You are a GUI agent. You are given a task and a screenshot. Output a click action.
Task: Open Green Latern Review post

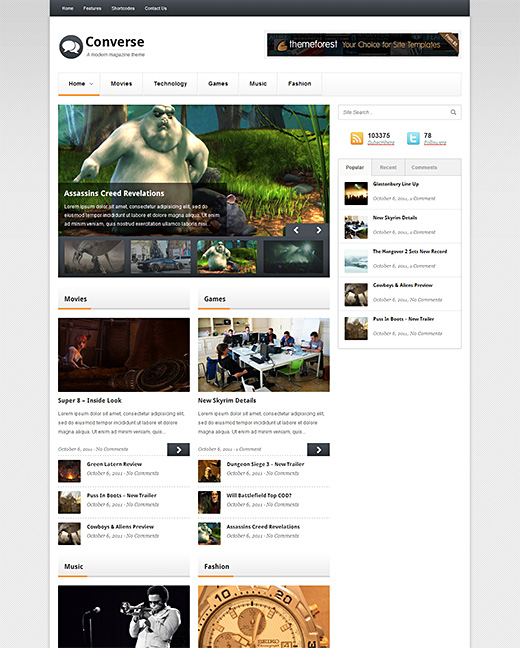click(x=114, y=464)
